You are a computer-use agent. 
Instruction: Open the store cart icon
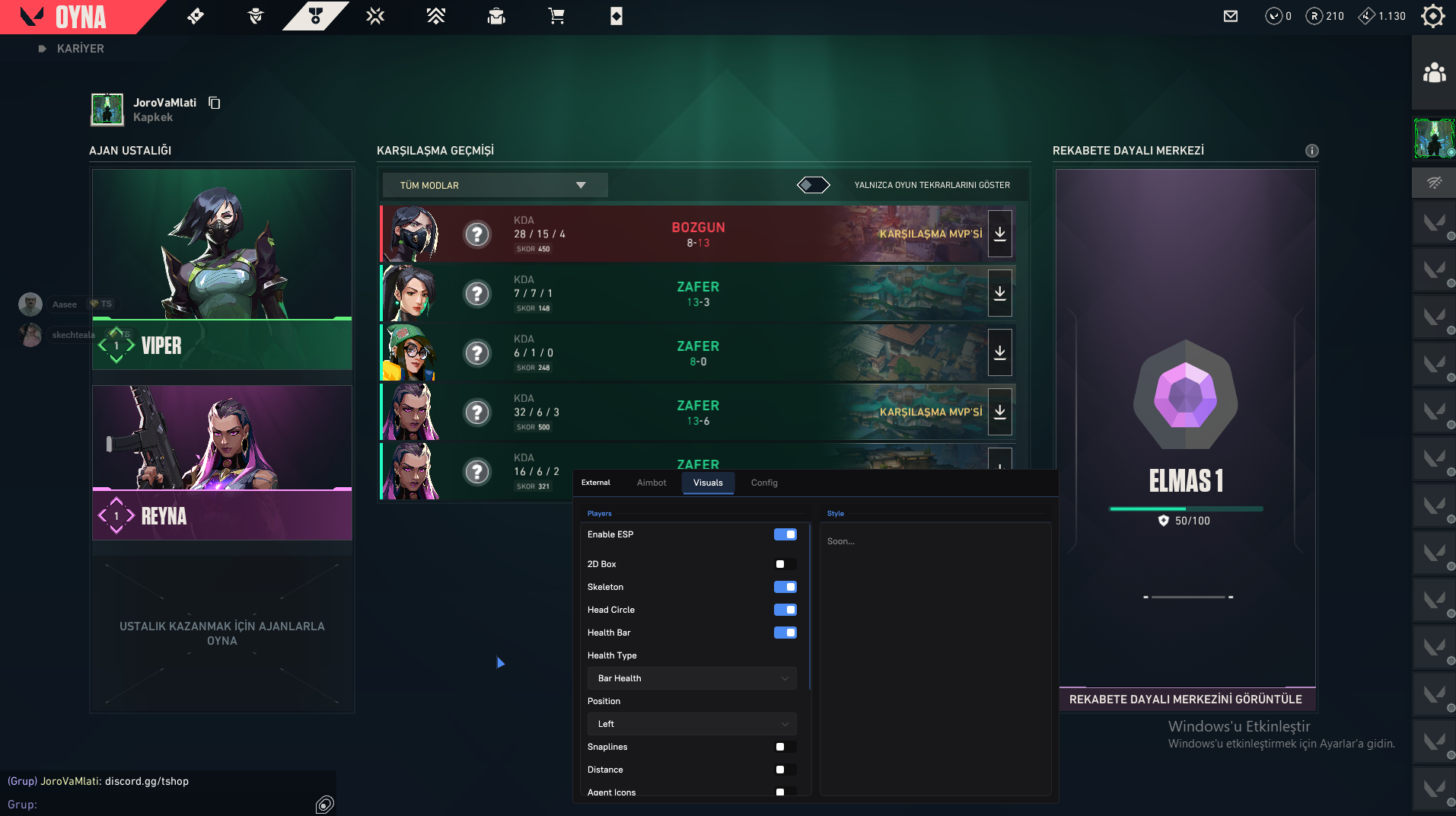[556, 16]
